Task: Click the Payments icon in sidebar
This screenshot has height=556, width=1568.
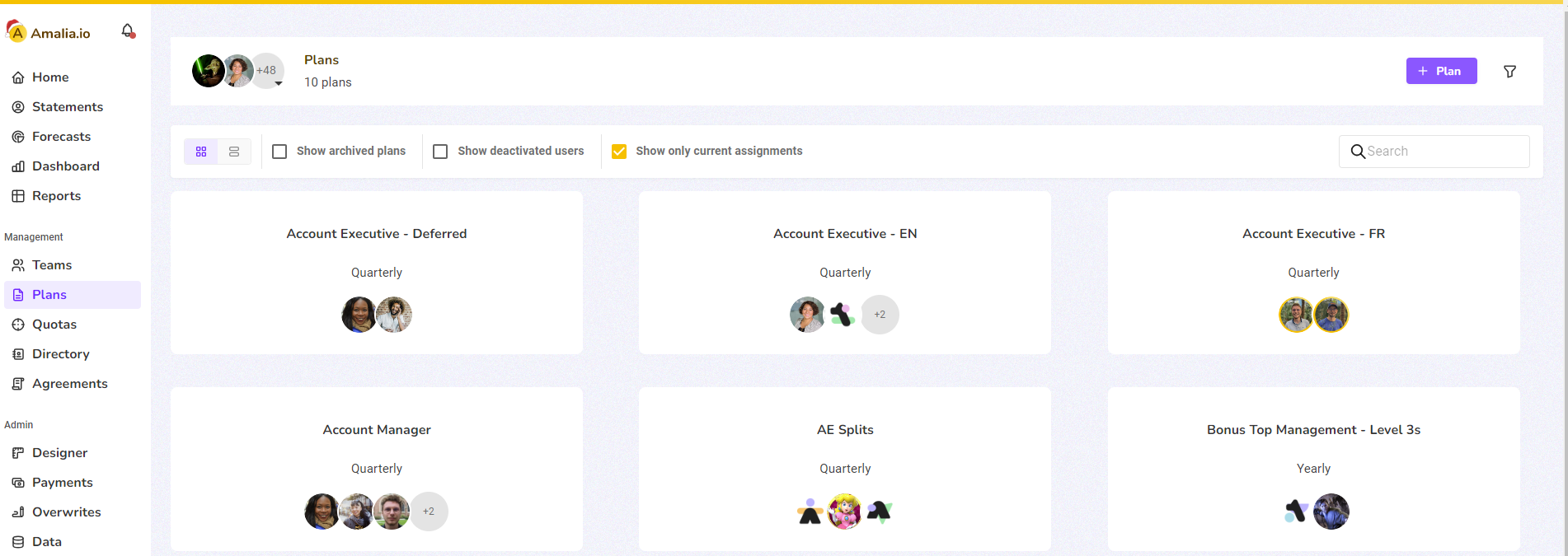Action: pos(18,483)
